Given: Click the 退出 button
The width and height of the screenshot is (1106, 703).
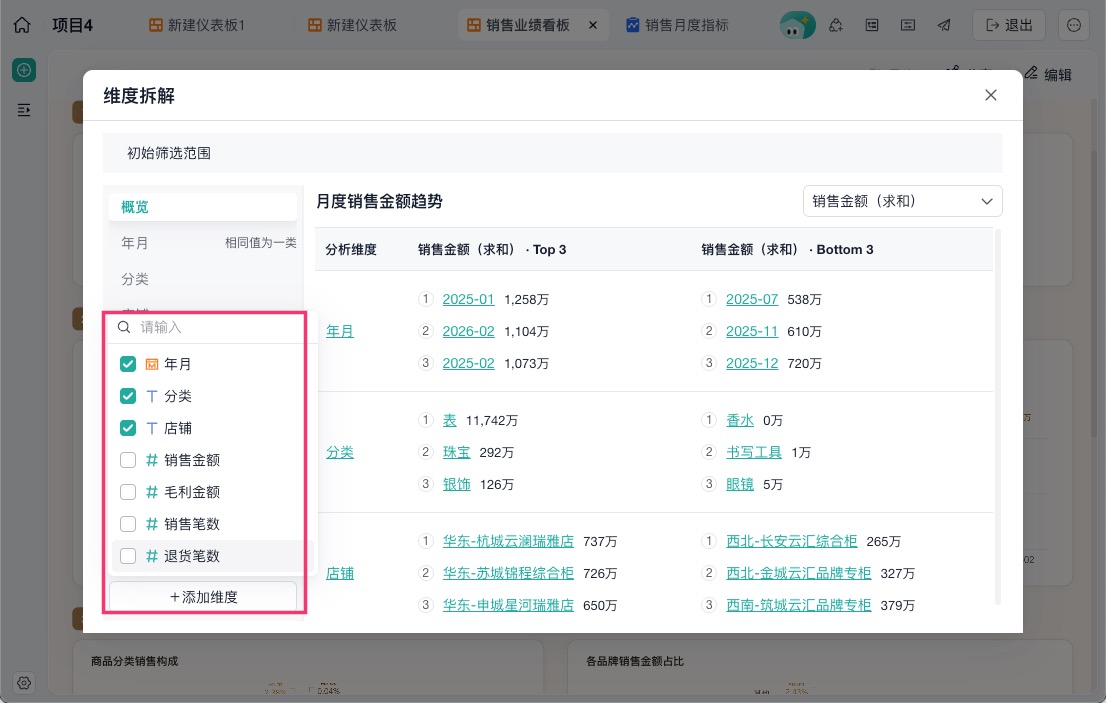Looking at the screenshot, I should [1009, 25].
